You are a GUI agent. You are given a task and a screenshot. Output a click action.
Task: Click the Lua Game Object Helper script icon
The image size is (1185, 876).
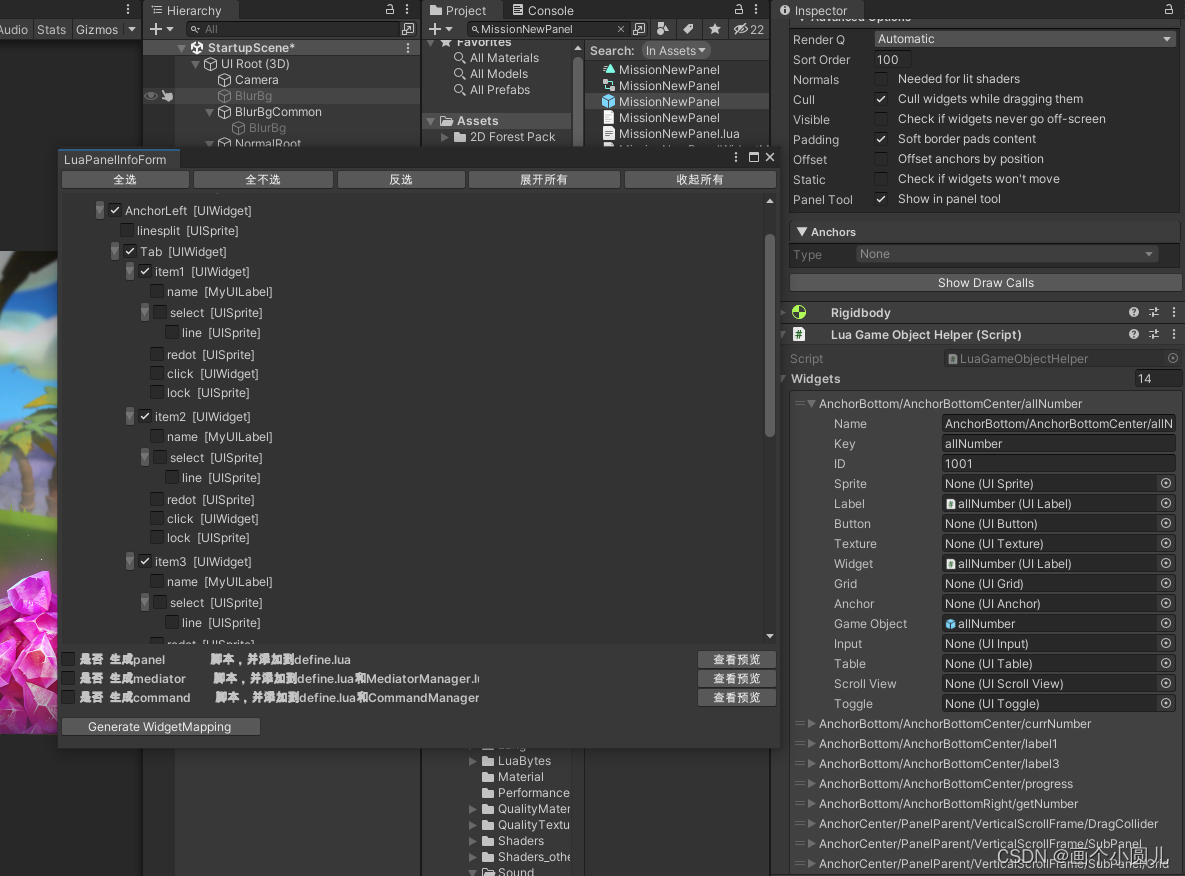(798, 335)
